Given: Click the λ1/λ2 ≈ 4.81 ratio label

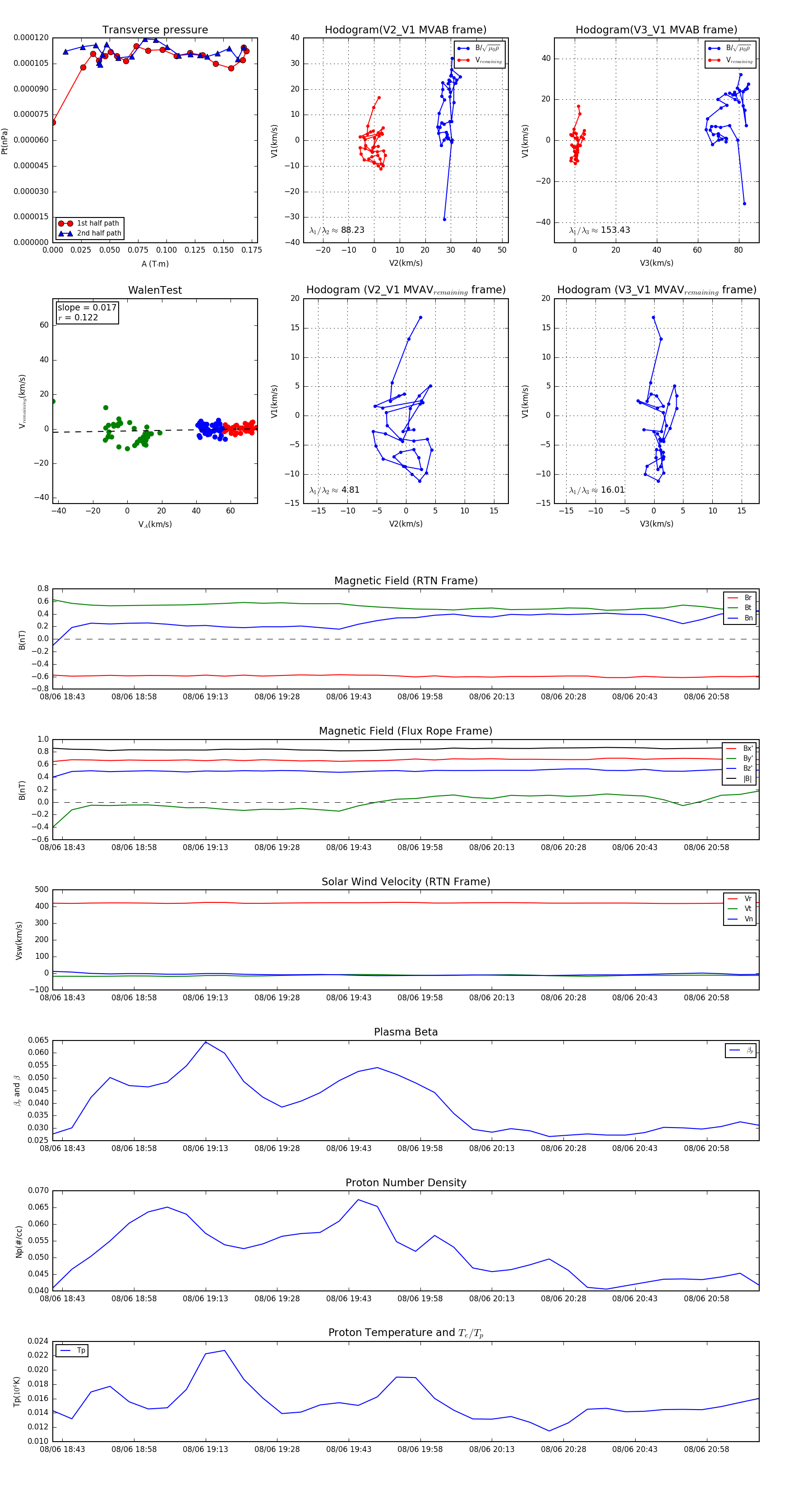Looking at the screenshot, I should tap(335, 490).
